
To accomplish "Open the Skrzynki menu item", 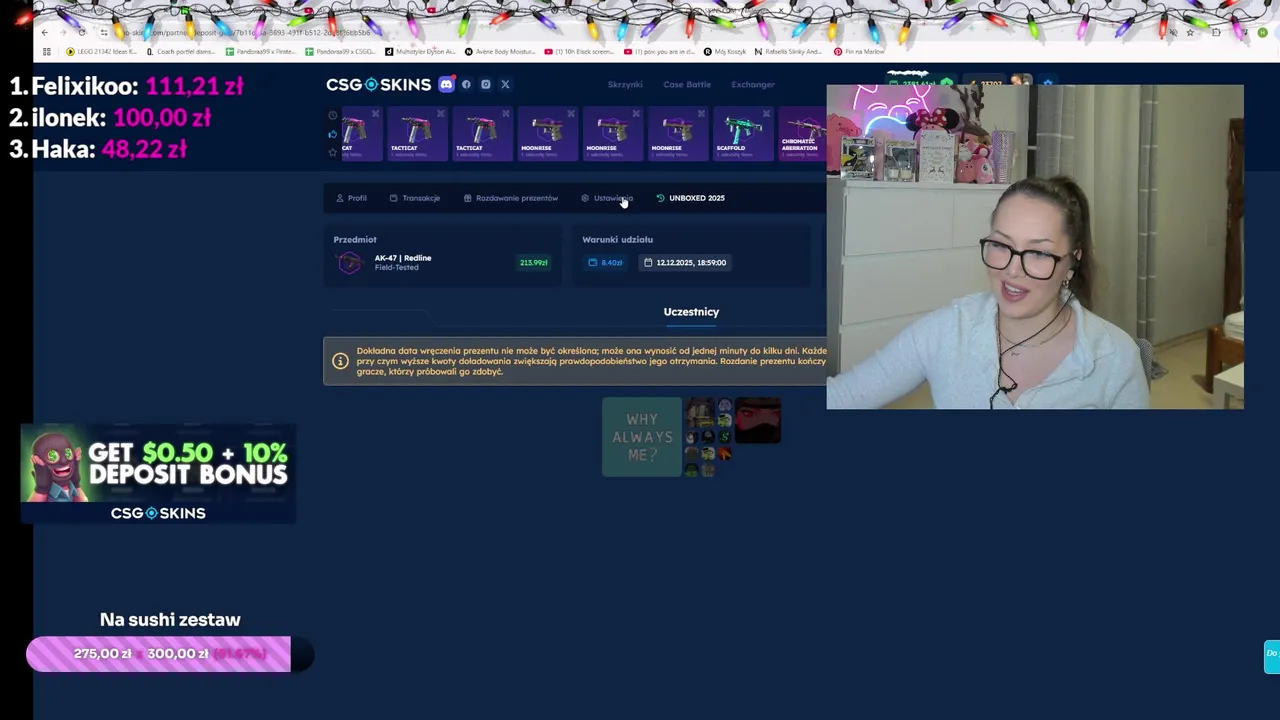I will [625, 84].
